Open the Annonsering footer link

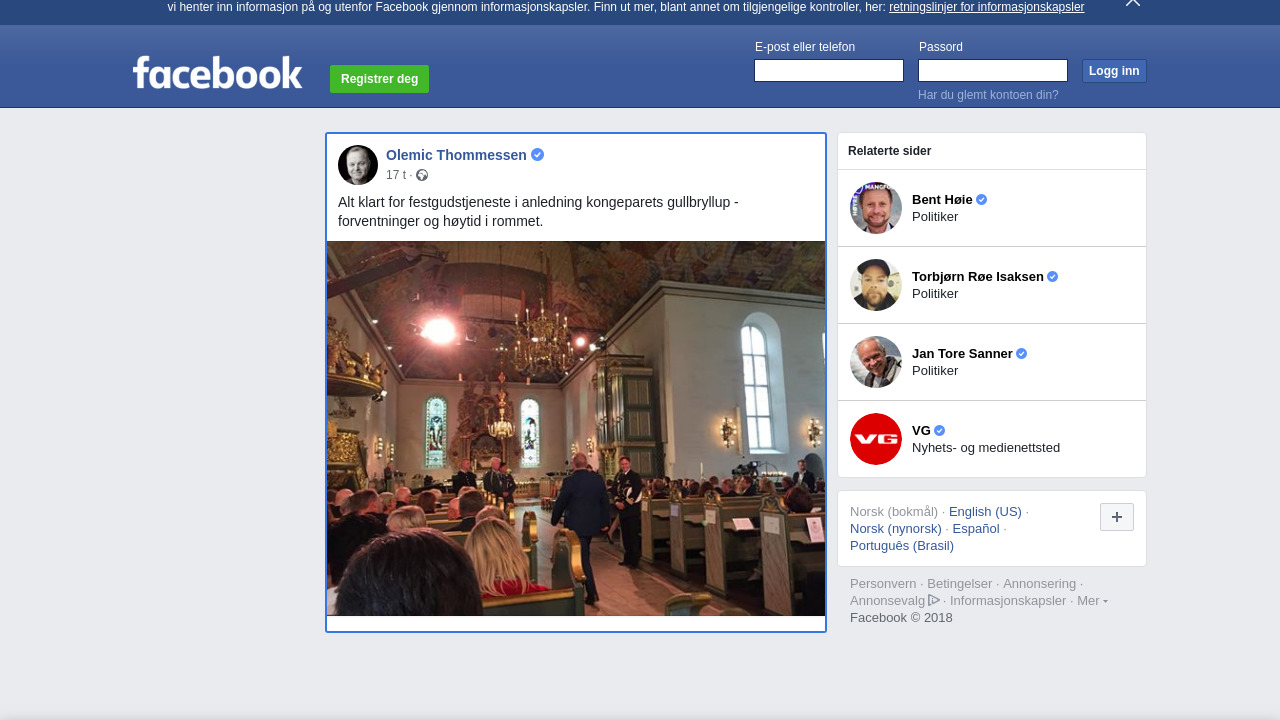[1040, 584]
